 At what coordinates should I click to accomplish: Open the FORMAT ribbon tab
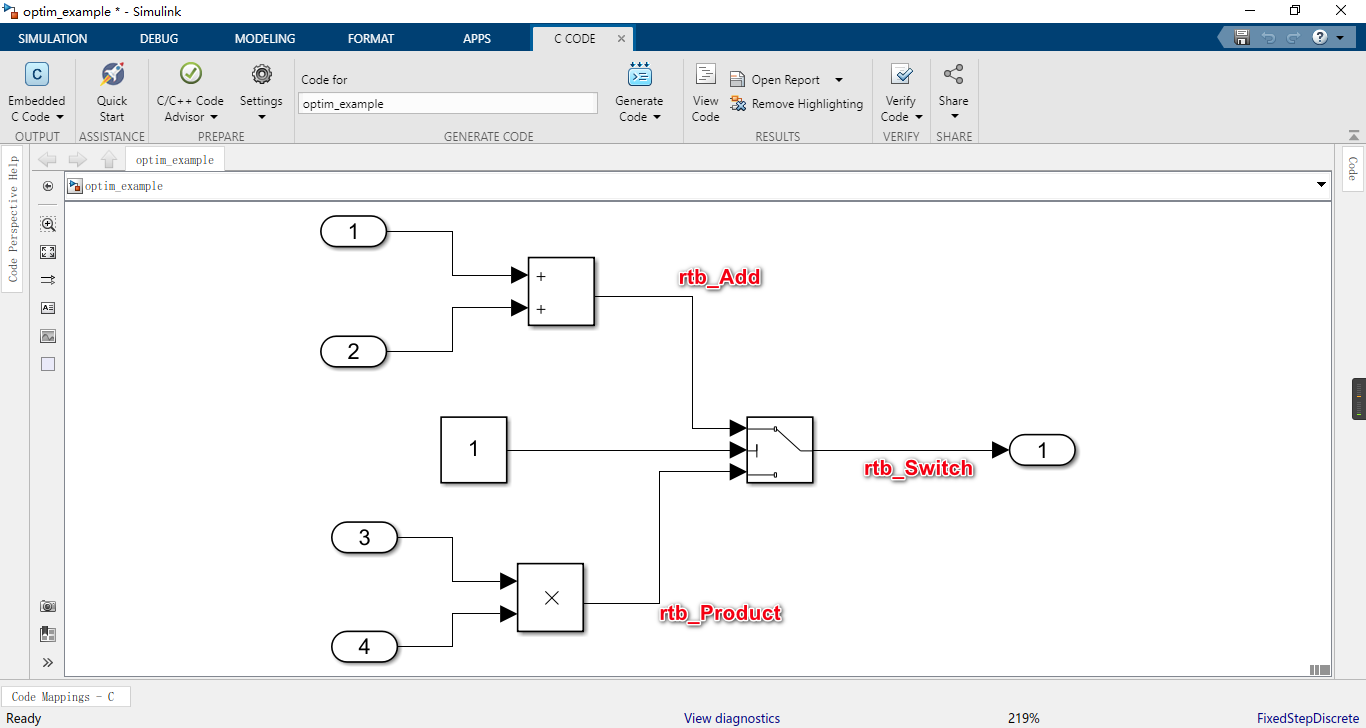coord(370,38)
